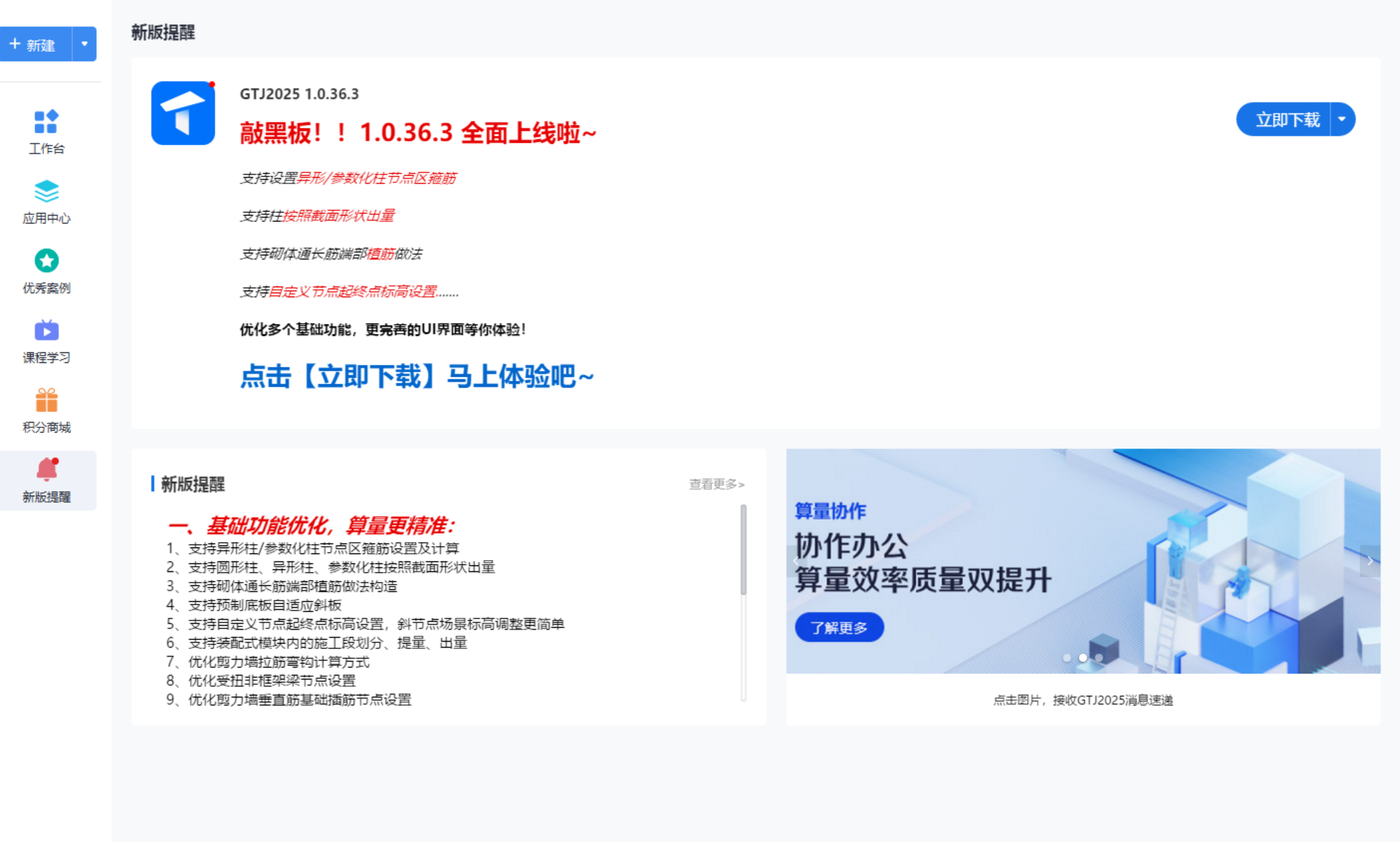Click line 支持砌体通长筋端部植筋做法
This screenshot has width=1400, height=842.
pyautogui.click(x=330, y=253)
